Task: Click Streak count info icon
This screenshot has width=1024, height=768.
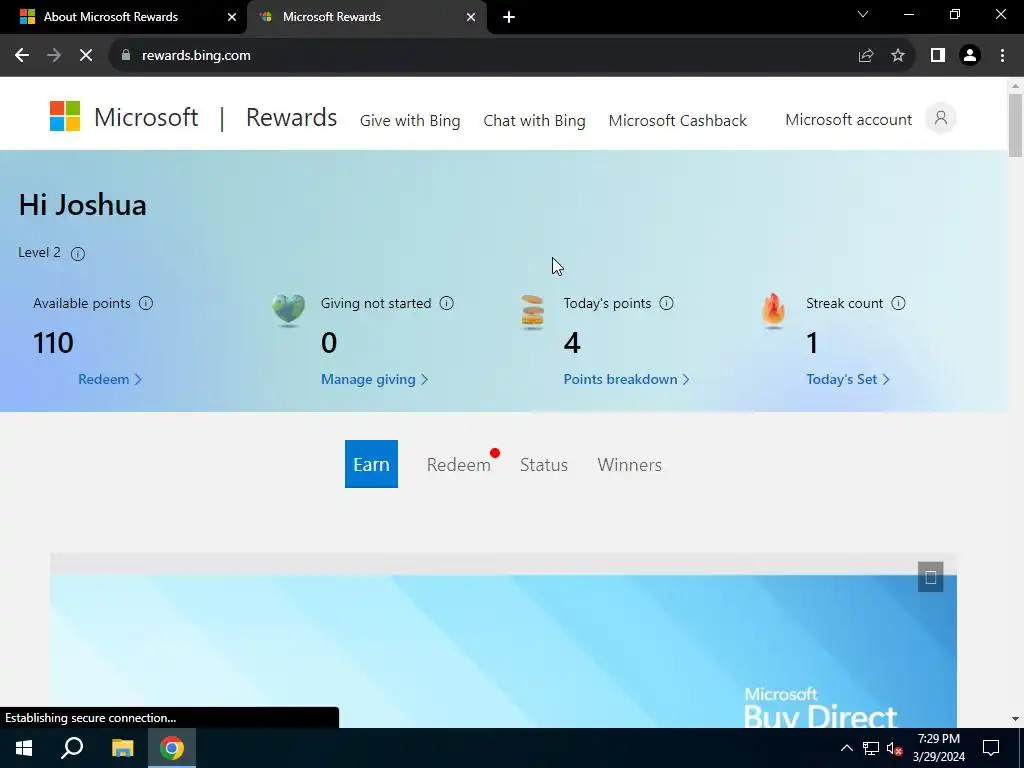Action: coord(899,303)
